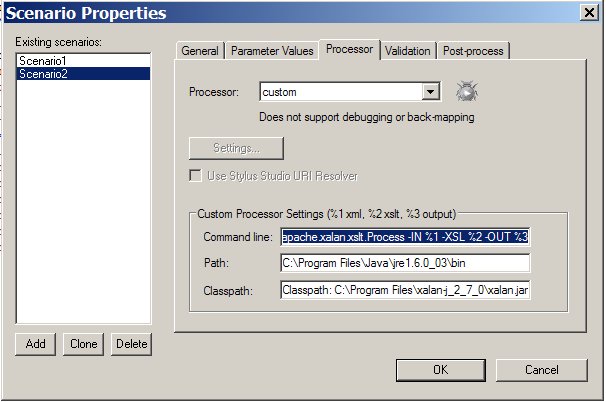Clone the selected scenario

point(83,344)
